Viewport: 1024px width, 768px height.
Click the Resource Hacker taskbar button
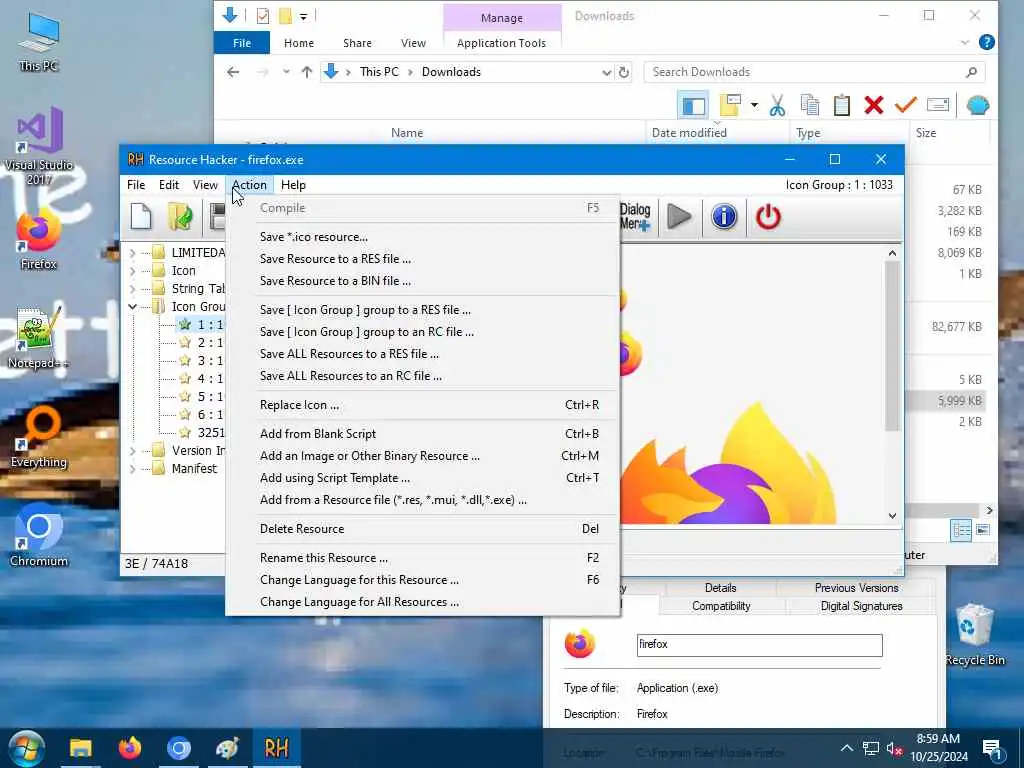(276, 748)
